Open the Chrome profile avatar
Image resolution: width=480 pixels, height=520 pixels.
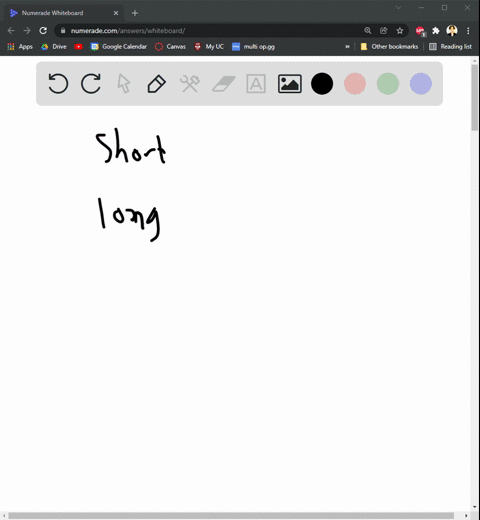(452, 31)
